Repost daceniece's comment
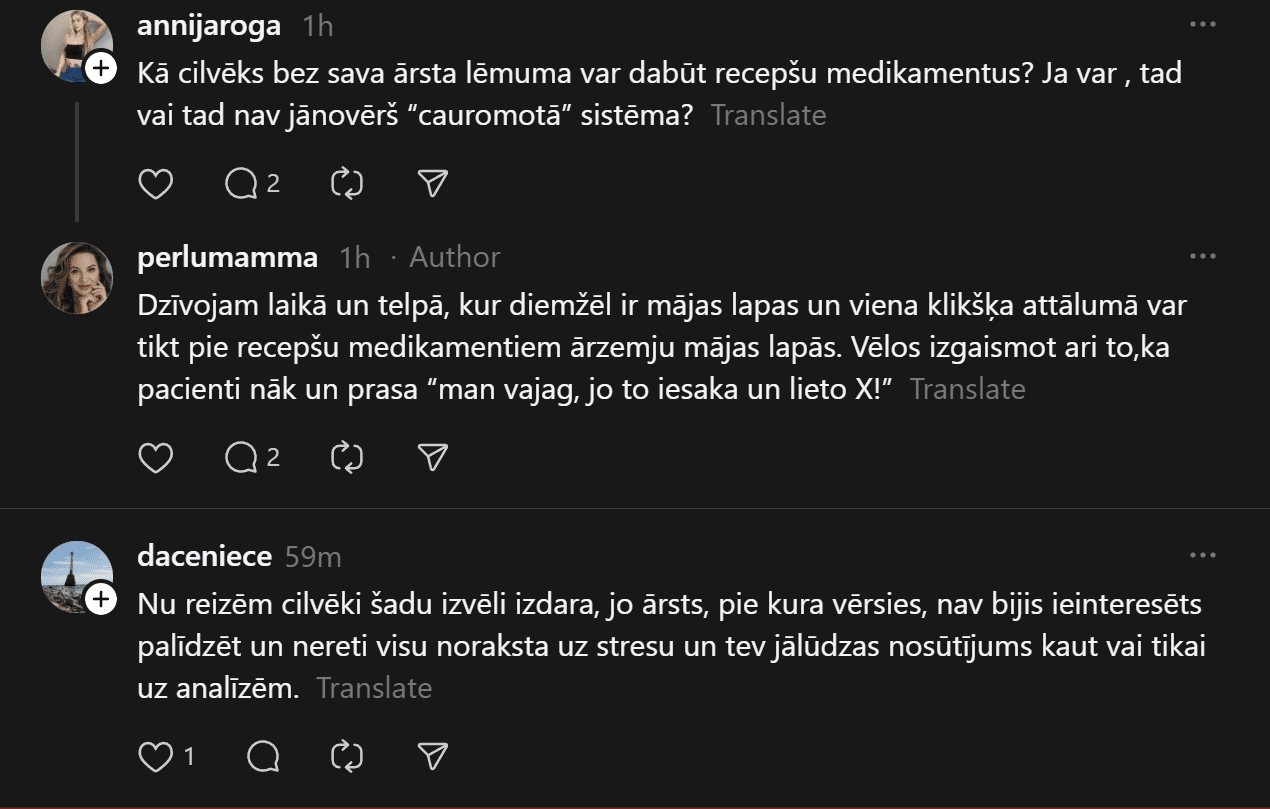 (x=346, y=757)
